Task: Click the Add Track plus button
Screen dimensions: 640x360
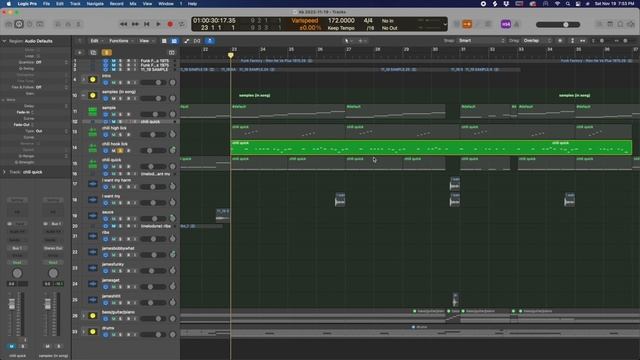Action: [80, 53]
